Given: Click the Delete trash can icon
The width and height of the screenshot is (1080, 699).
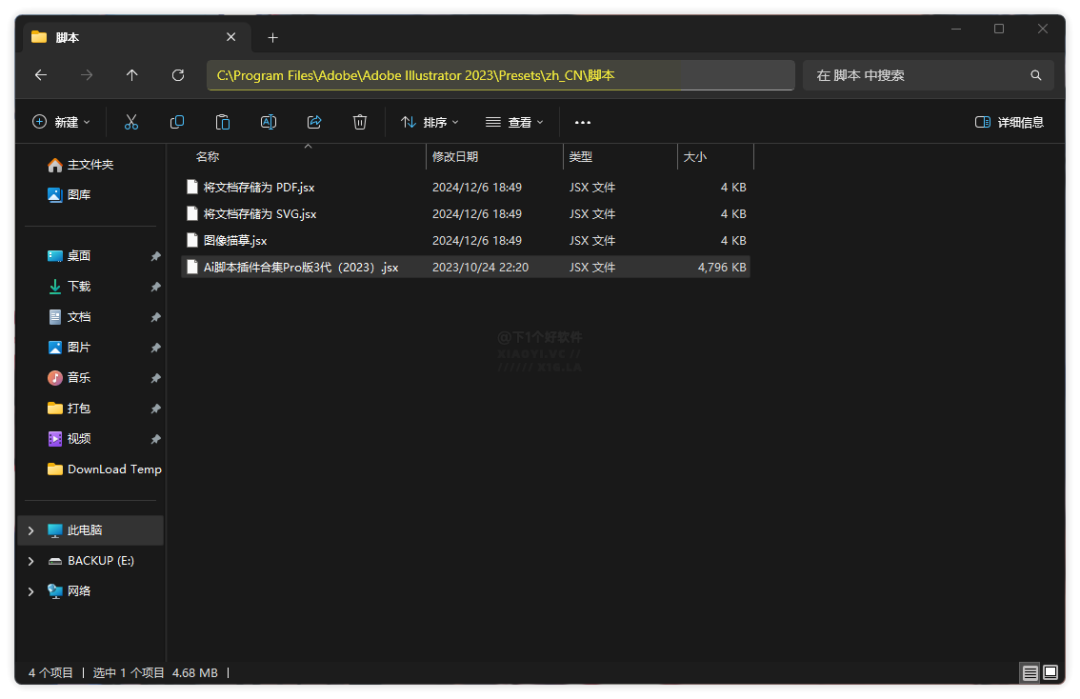Looking at the screenshot, I should point(360,122).
